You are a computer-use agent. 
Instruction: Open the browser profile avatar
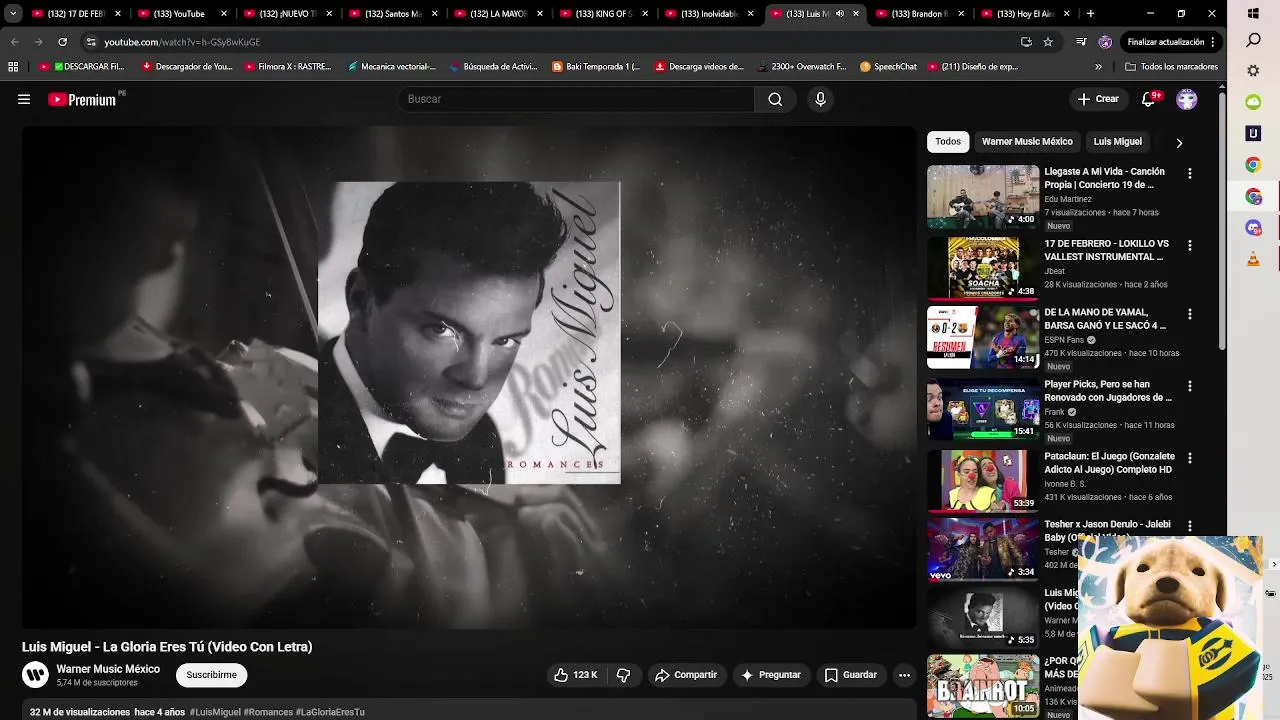point(1105,42)
